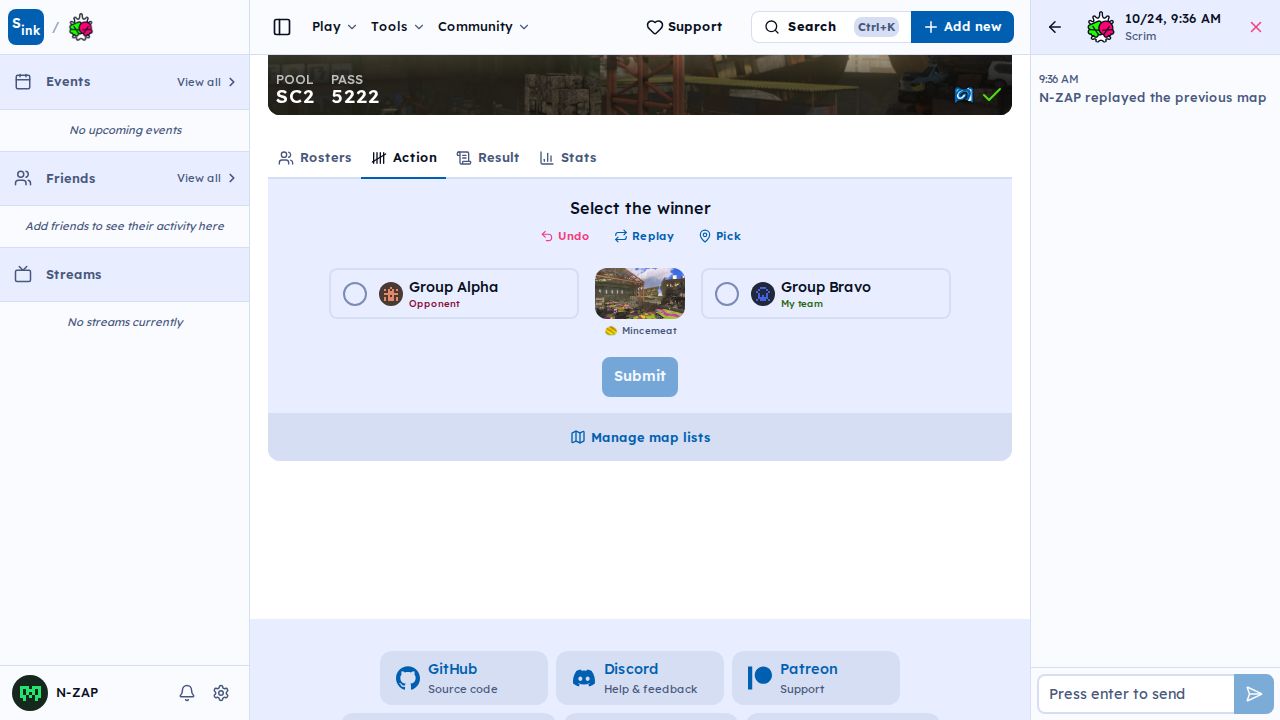This screenshot has height=720, width=1280.
Task: Switch to the Rosters tab
Action: pyautogui.click(x=315, y=158)
